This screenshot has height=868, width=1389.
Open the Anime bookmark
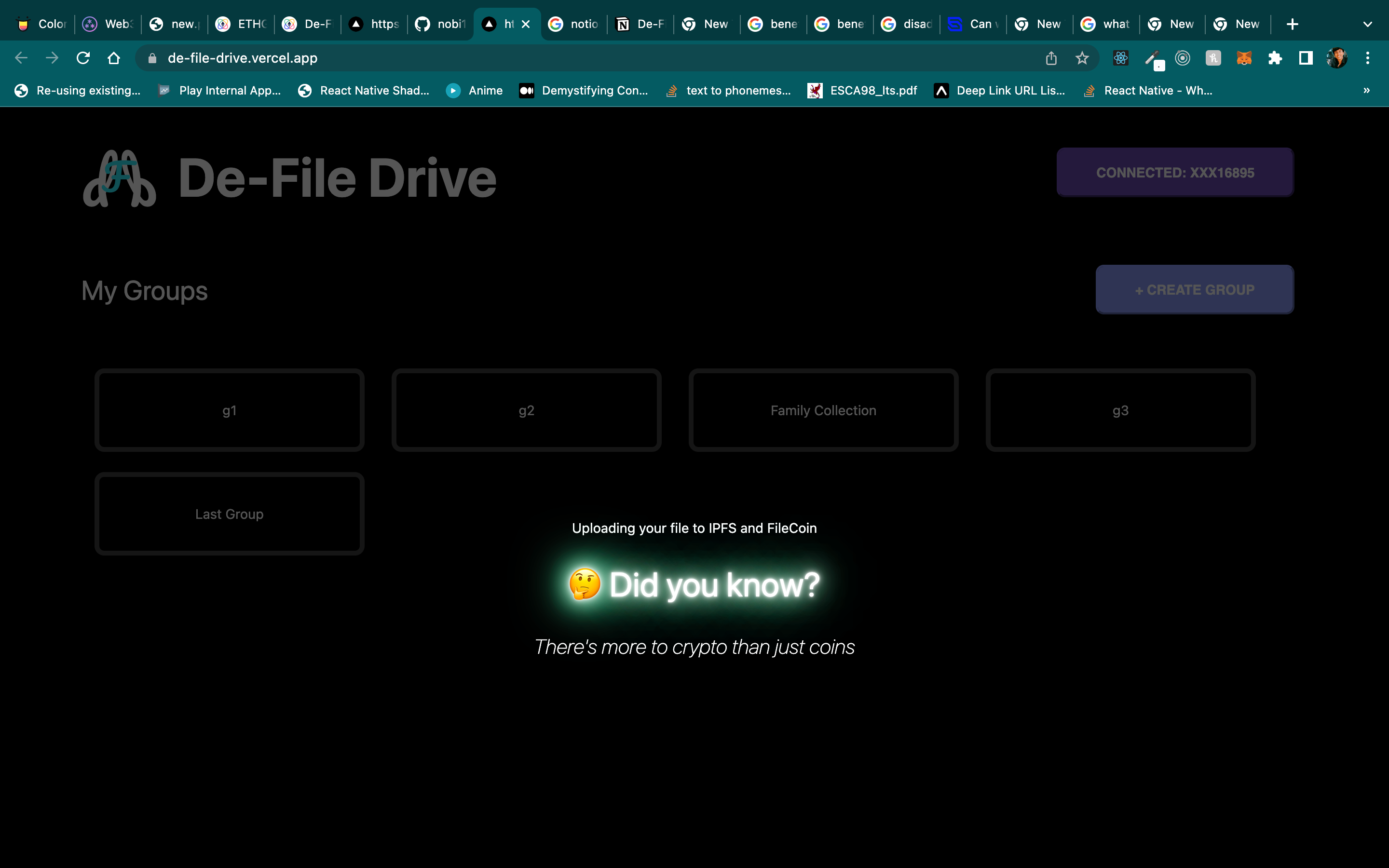pos(475,90)
